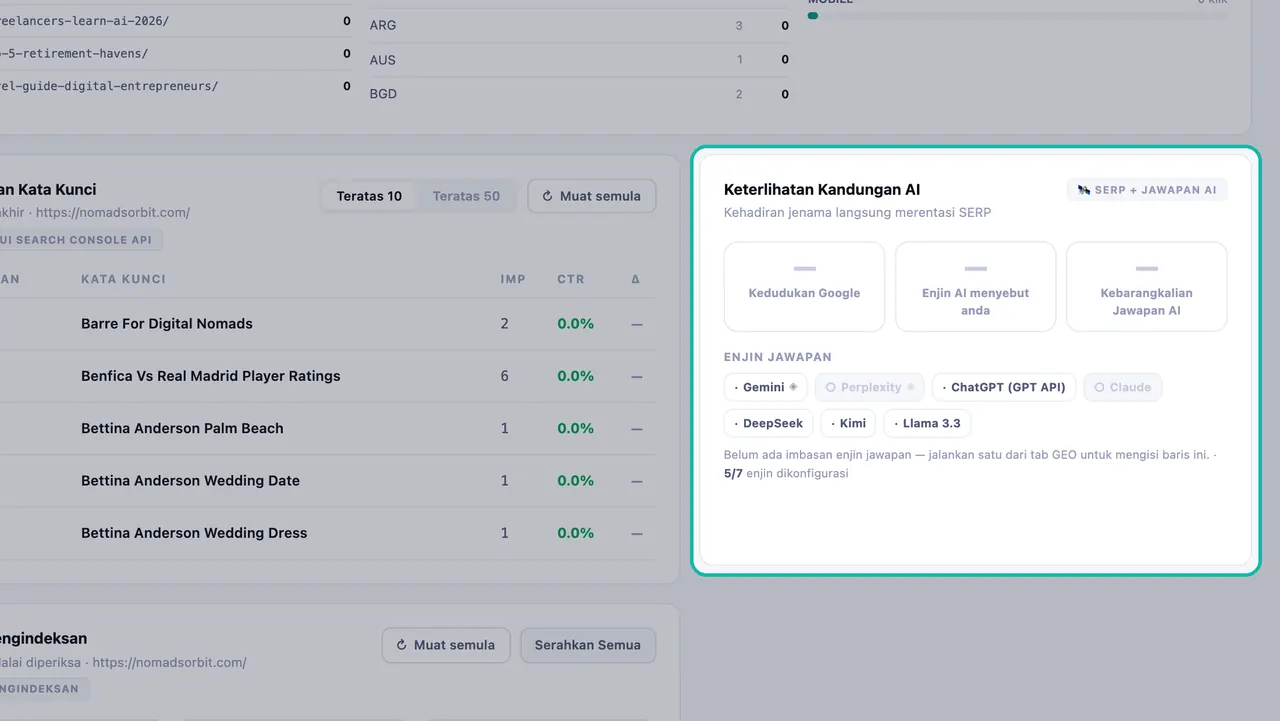Click the Serahkan Semua button
1280x721 pixels.
tap(588, 645)
